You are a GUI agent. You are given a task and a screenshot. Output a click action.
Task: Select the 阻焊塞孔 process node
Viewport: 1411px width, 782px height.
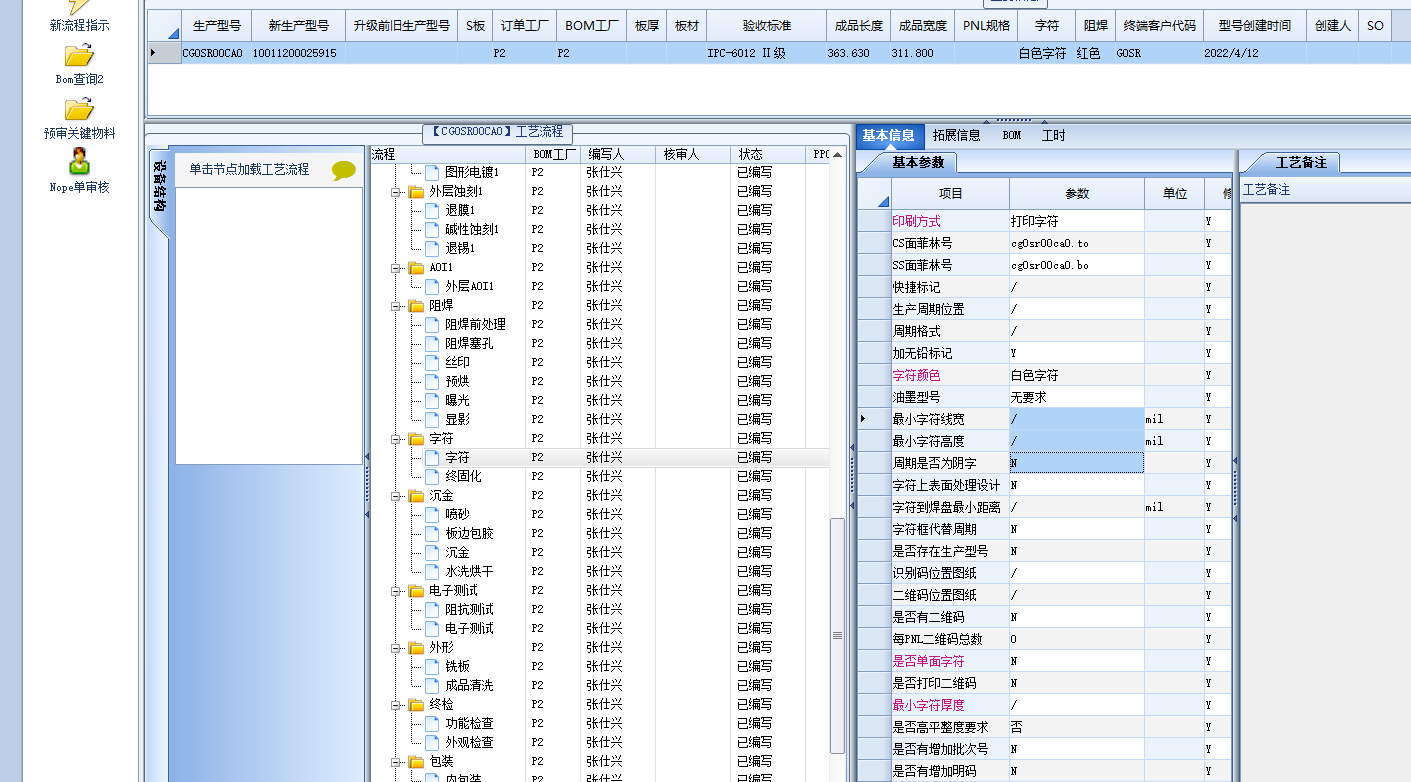[469, 343]
